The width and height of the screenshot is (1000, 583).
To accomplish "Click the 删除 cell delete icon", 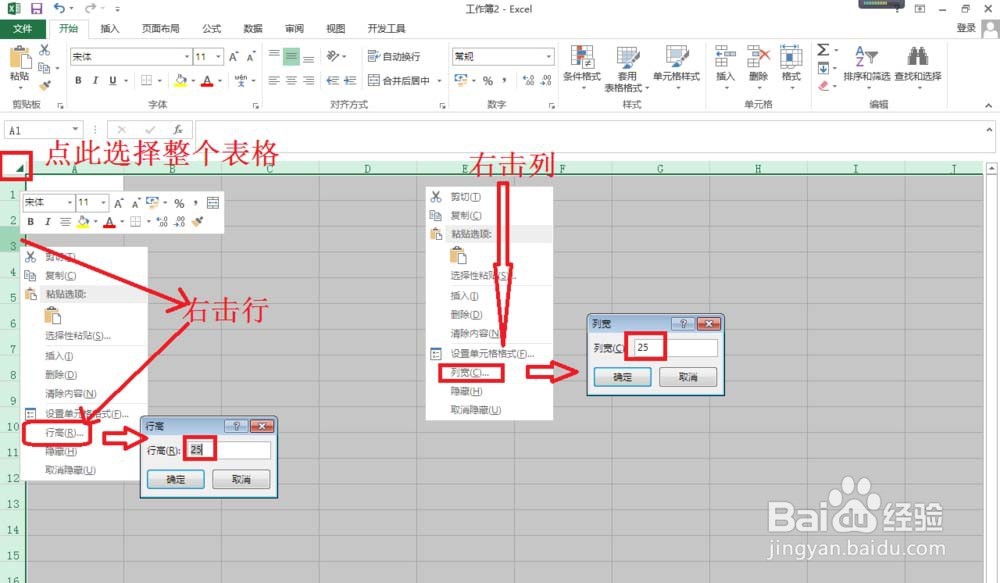I will click(757, 68).
